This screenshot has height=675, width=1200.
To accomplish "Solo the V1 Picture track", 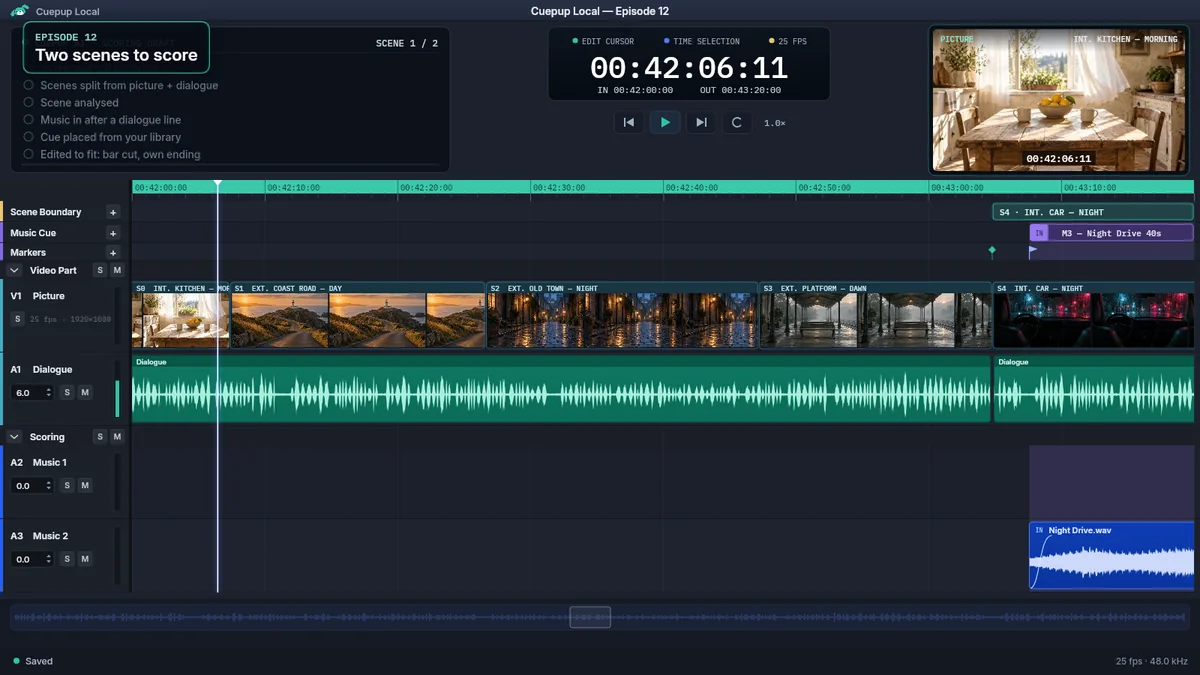I will tap(17, 319).
